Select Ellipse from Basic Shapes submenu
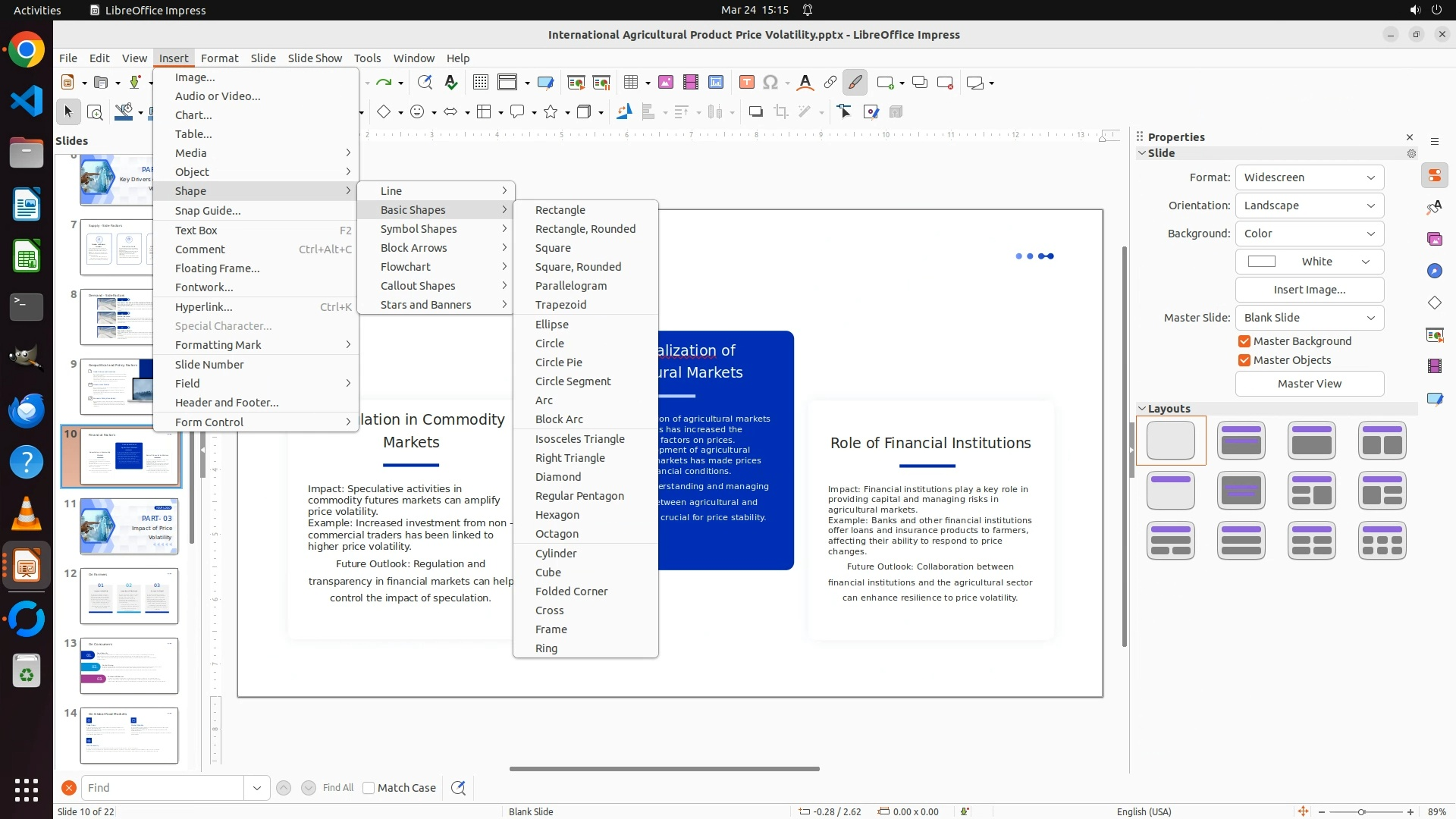The height and width of the screenshot is (819, 1456). pyautogui.click(x=551, y=325)
